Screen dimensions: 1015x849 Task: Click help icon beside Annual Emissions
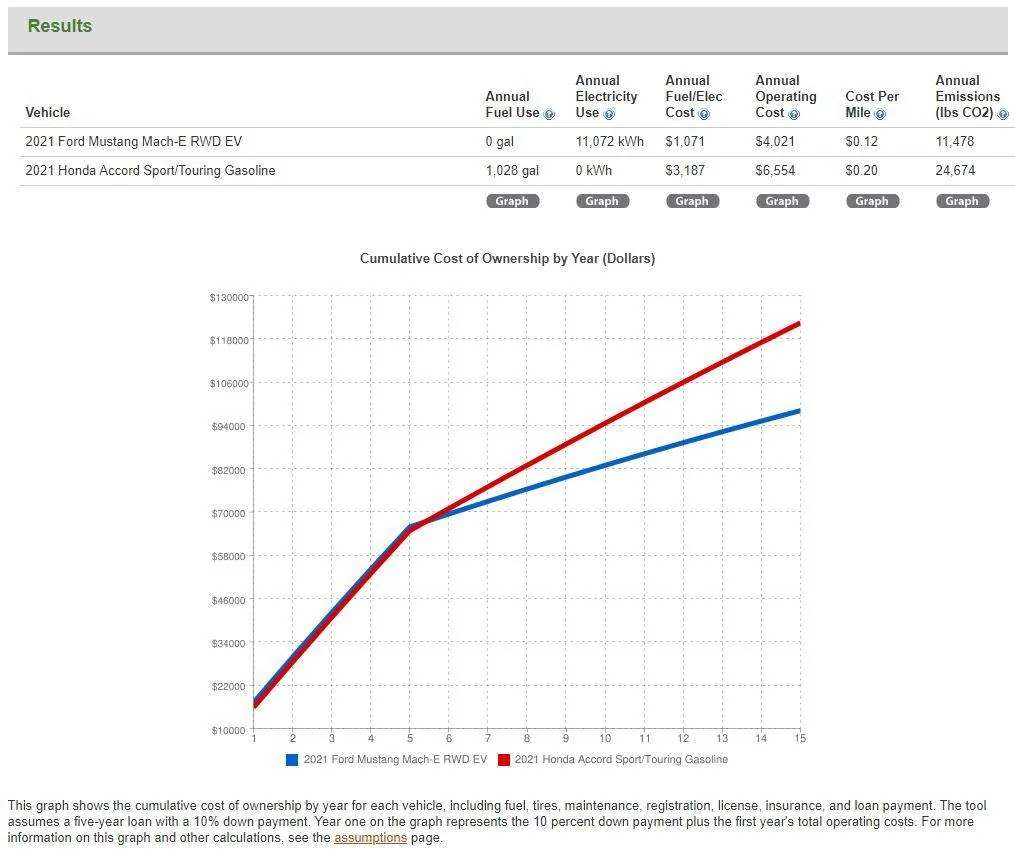(1003, 115)
